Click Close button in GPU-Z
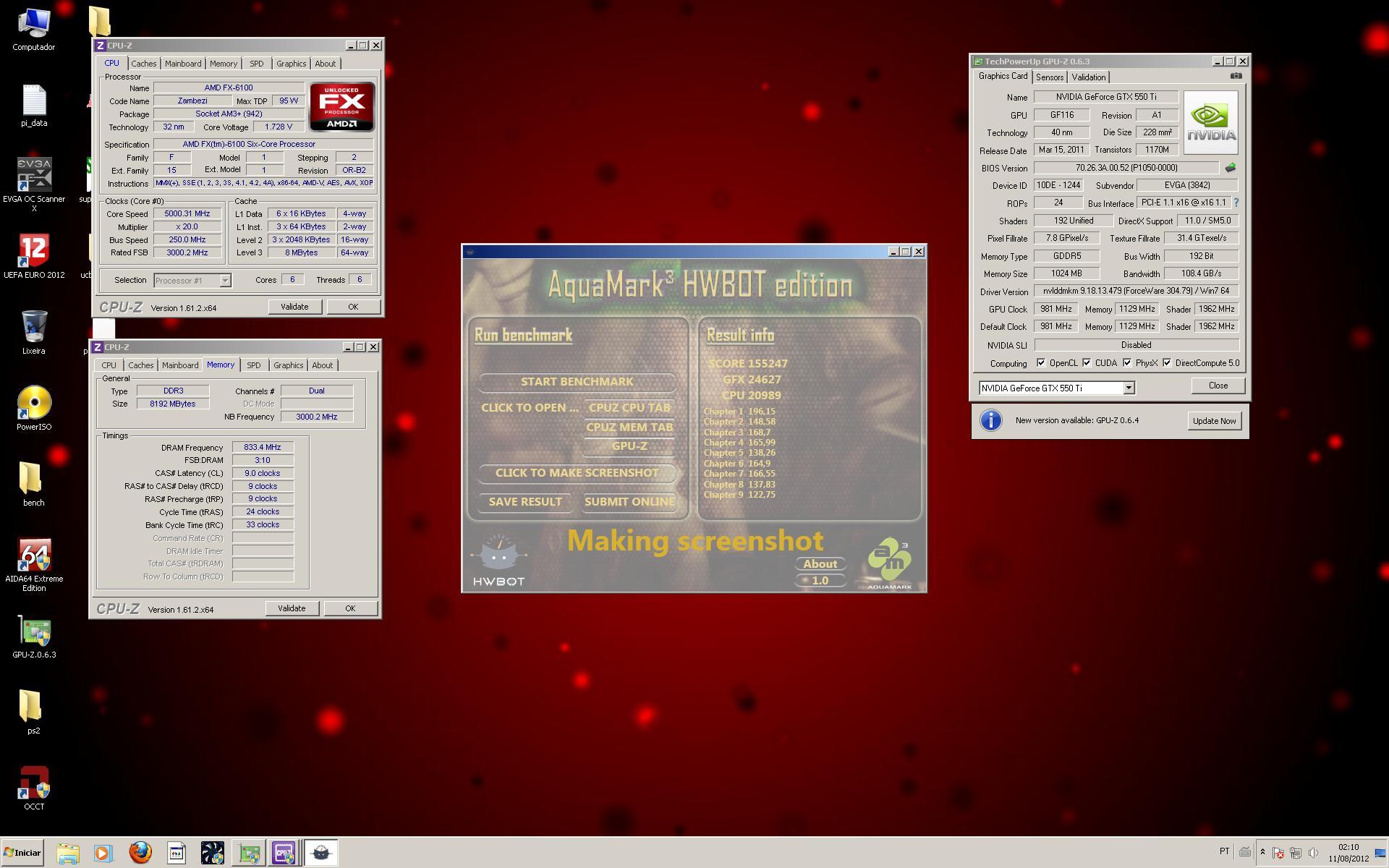 (1218, 386)
